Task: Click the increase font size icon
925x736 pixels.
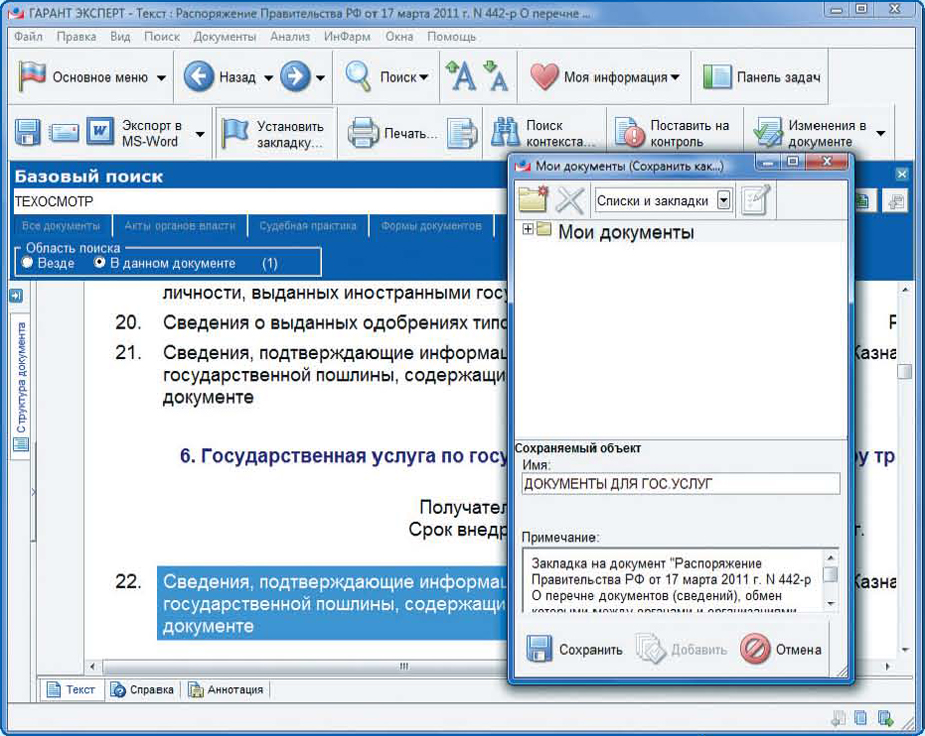Action: [461, 77]
